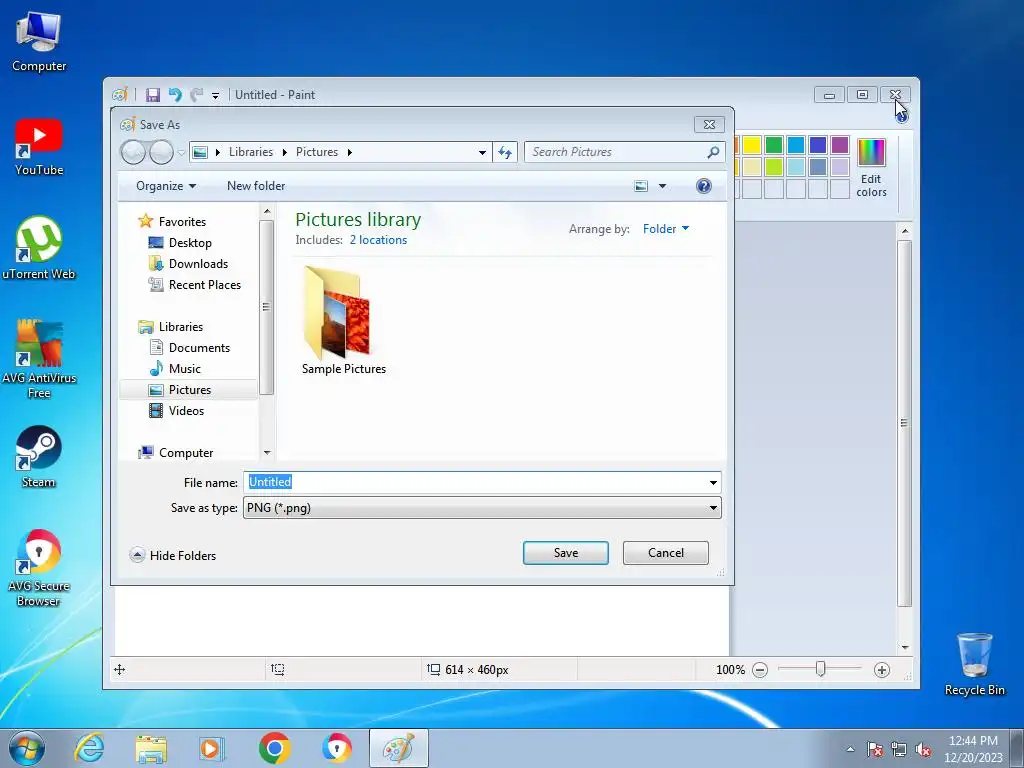Select Pictures library in navigation pane
Viewport: 1024px width, 768px height.
coord(189,390)
